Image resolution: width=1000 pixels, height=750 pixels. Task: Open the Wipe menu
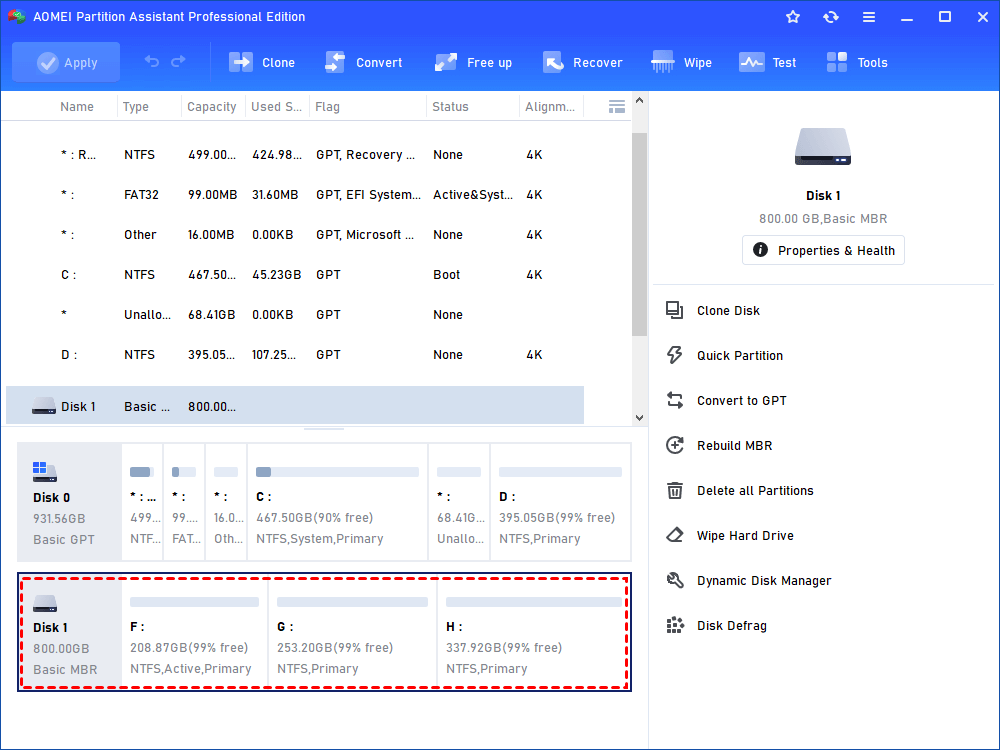(x=680, y=62)
